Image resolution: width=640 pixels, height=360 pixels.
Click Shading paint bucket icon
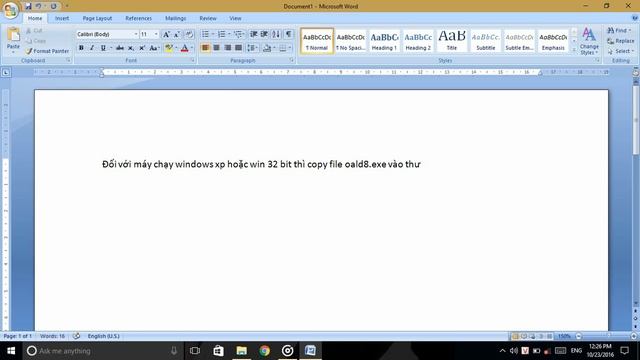[267, 48]
